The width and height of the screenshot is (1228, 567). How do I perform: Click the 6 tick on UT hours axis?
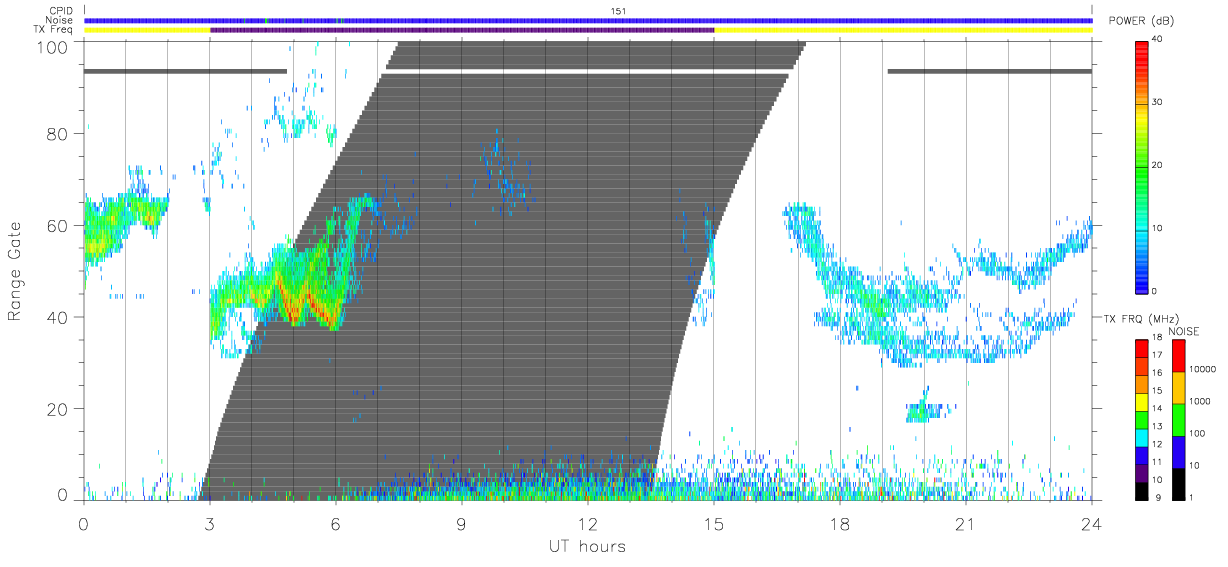pos(335,524)
